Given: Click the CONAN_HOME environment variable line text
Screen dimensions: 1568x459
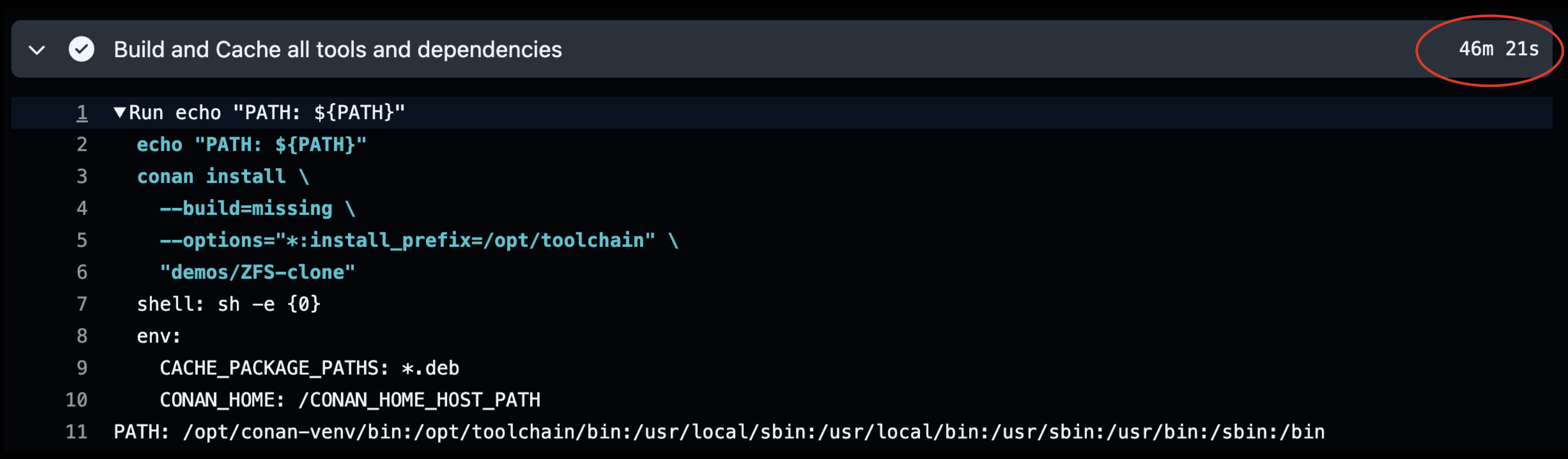Looking at the screenshot, I should coord(349,399).
